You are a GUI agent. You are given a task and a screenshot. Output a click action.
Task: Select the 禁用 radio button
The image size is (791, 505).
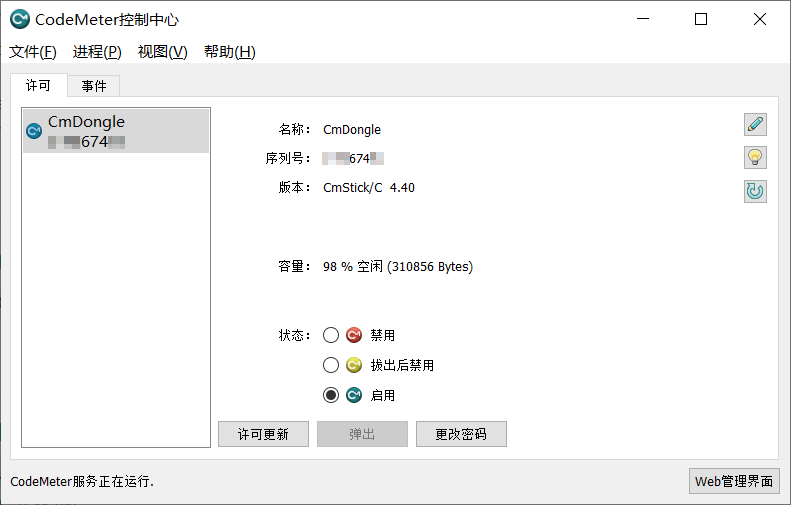(331, 335)
